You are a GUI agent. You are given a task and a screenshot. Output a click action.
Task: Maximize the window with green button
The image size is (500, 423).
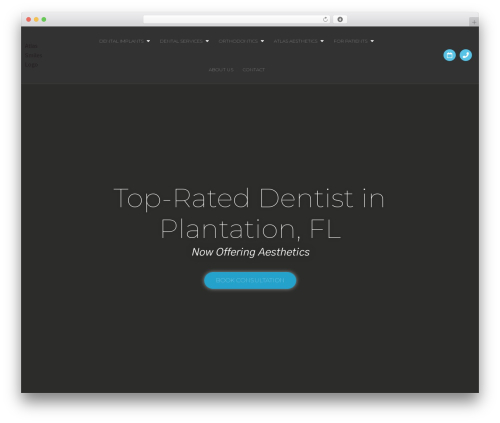click(44, 19)
